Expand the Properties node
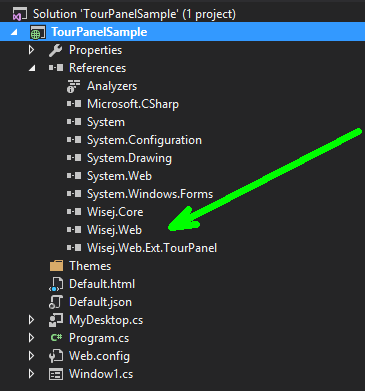The height and width of the screenshot is (391, 365). pos(32,50)
